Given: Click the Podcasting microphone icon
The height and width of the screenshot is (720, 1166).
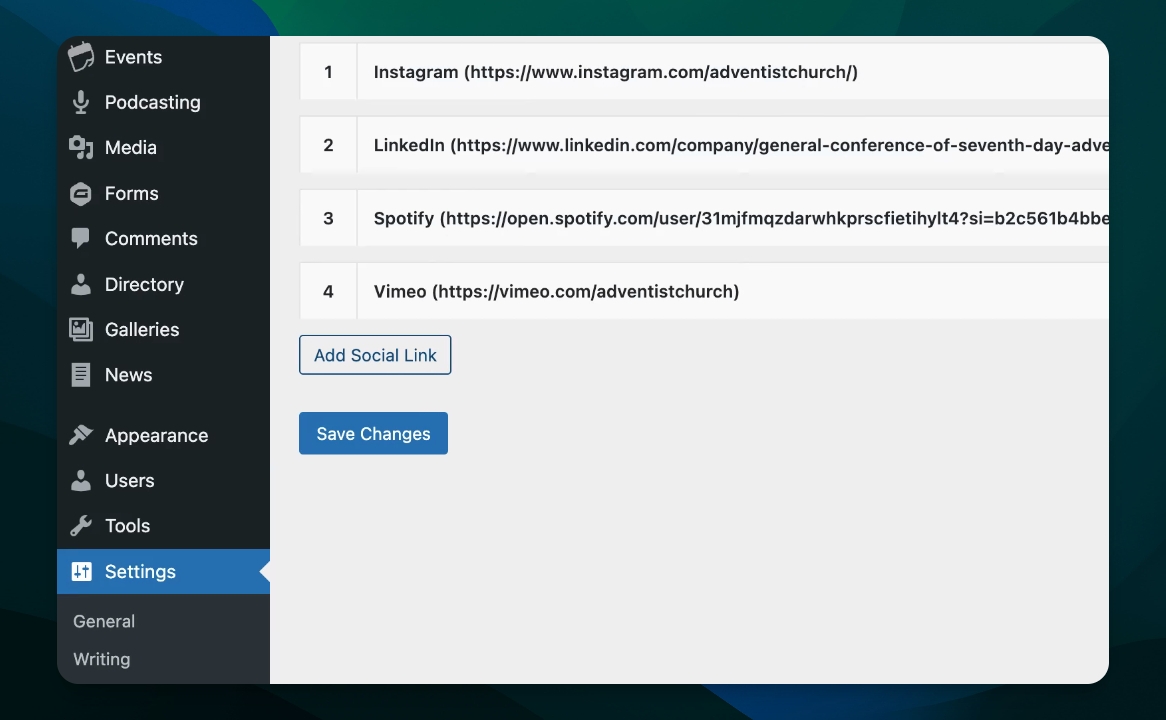Looking at the screenshot, I should click(x=81, y=102).
